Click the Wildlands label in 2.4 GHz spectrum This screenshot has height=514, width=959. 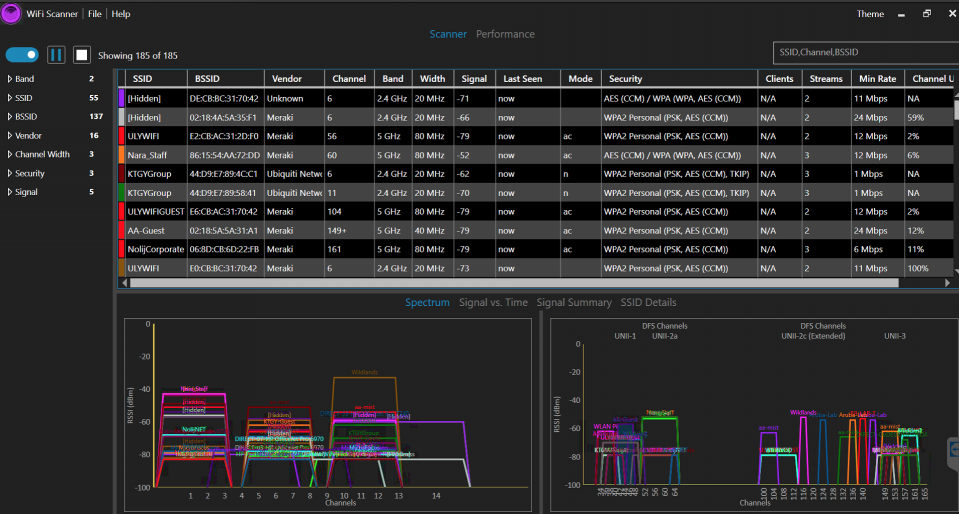point(365,372)
